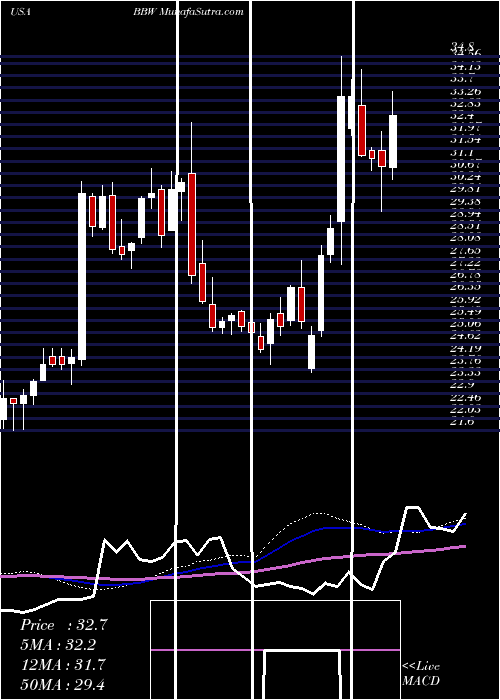
Task: Click the 31.1 price axis label
Action: 462,153
